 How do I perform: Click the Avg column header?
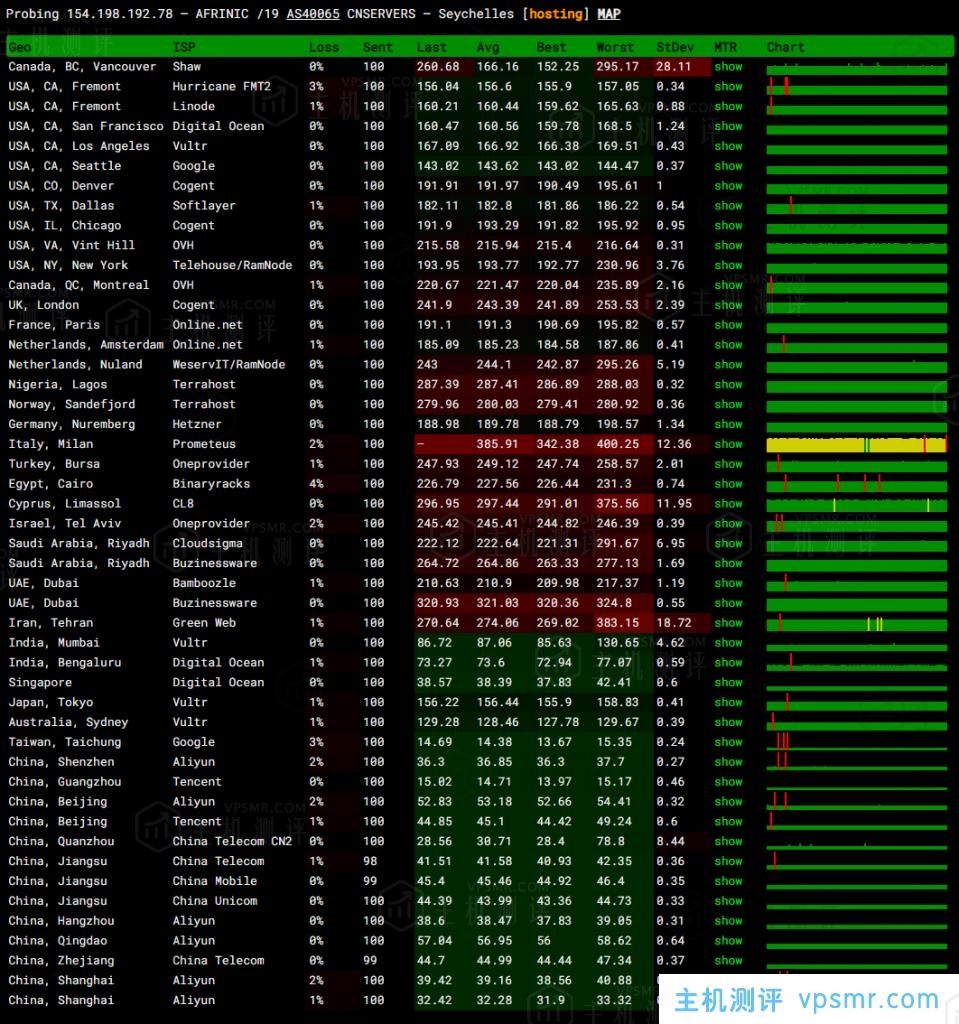(488, 47)
